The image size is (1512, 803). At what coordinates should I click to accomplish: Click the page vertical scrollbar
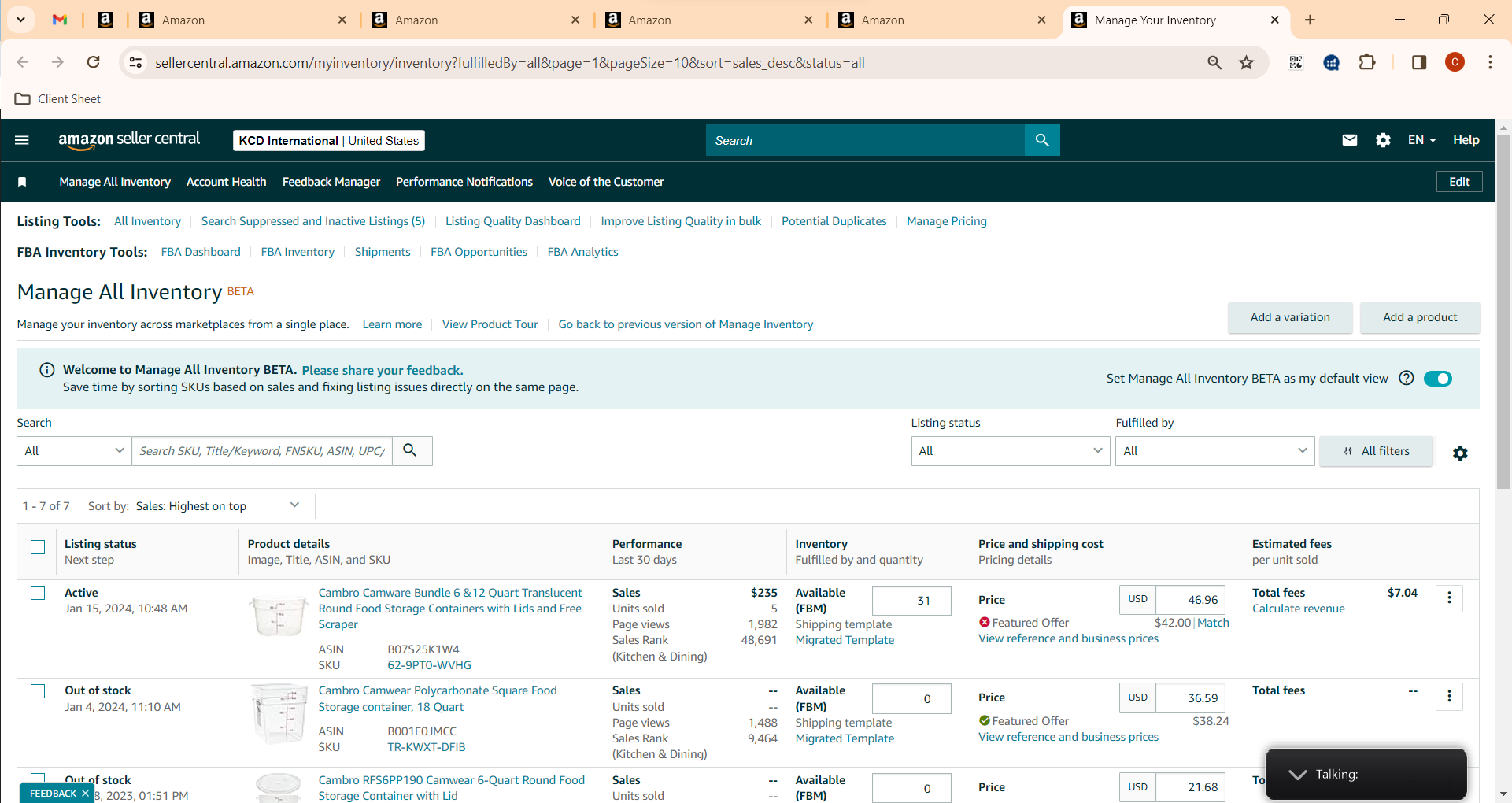1503,312
